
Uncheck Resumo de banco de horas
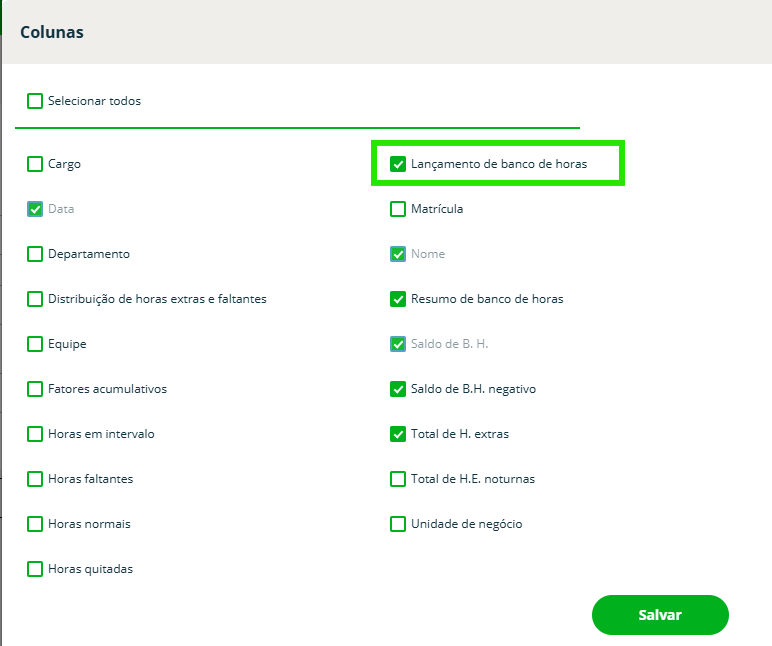[x=398, y=299]
